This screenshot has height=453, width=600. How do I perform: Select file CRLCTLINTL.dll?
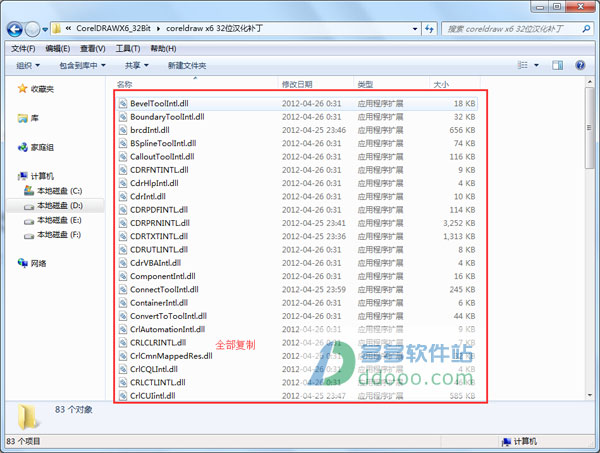pyautogui.click(x=298, y=382)
